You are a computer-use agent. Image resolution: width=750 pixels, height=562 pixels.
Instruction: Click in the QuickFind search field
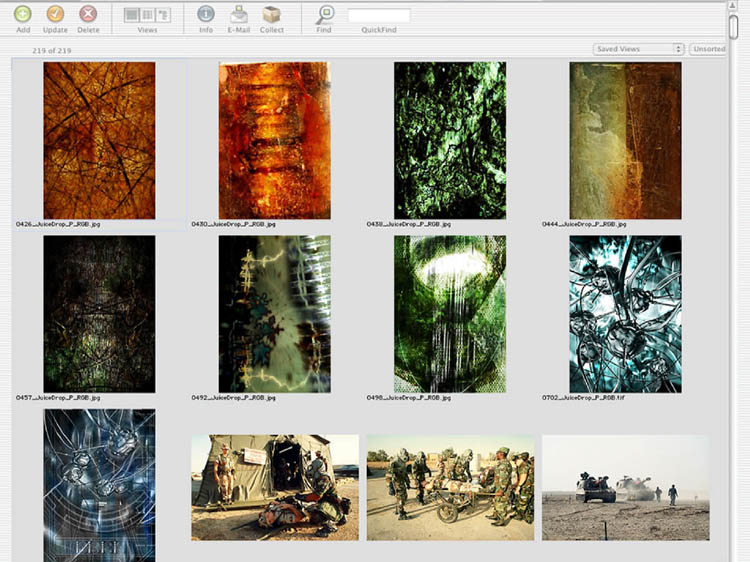378,15
